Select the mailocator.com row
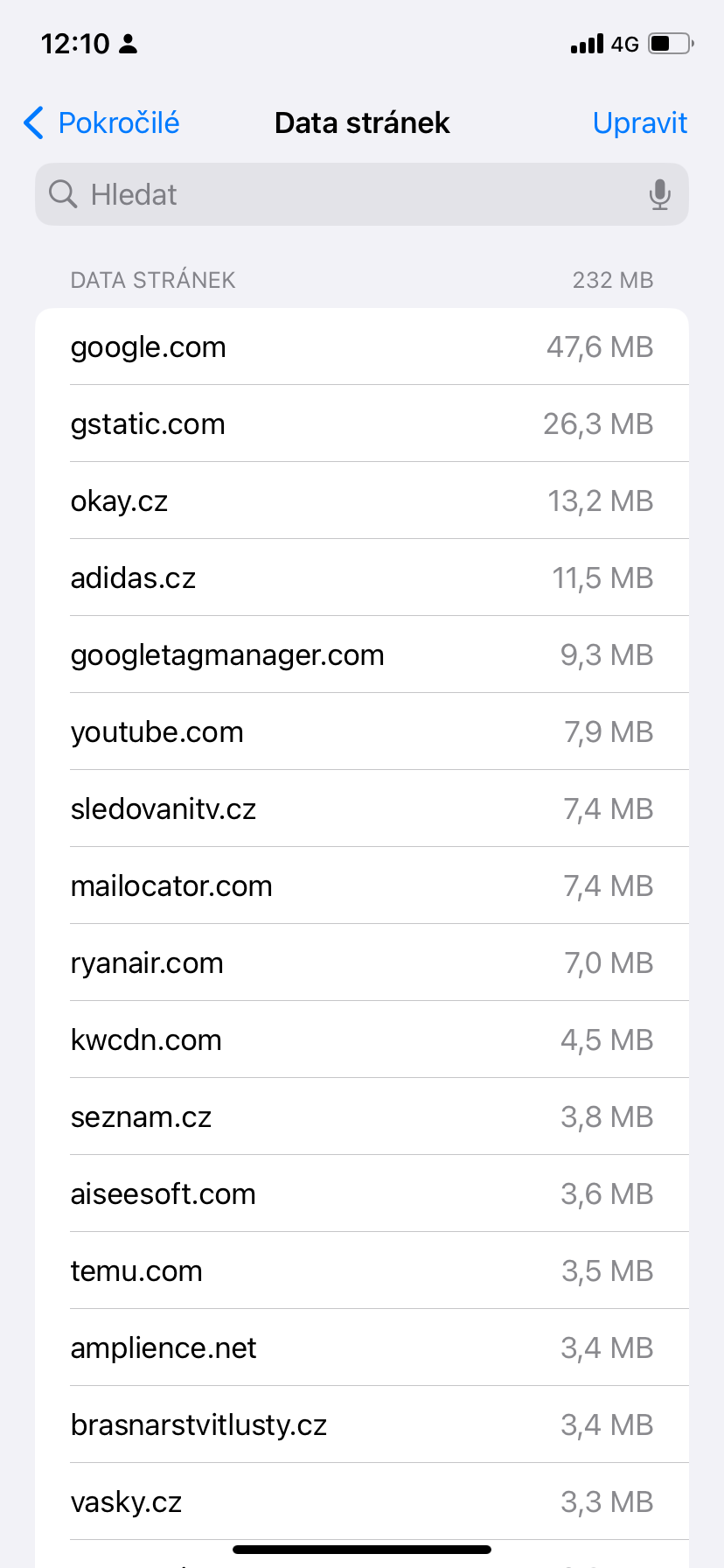 point(362,886)
